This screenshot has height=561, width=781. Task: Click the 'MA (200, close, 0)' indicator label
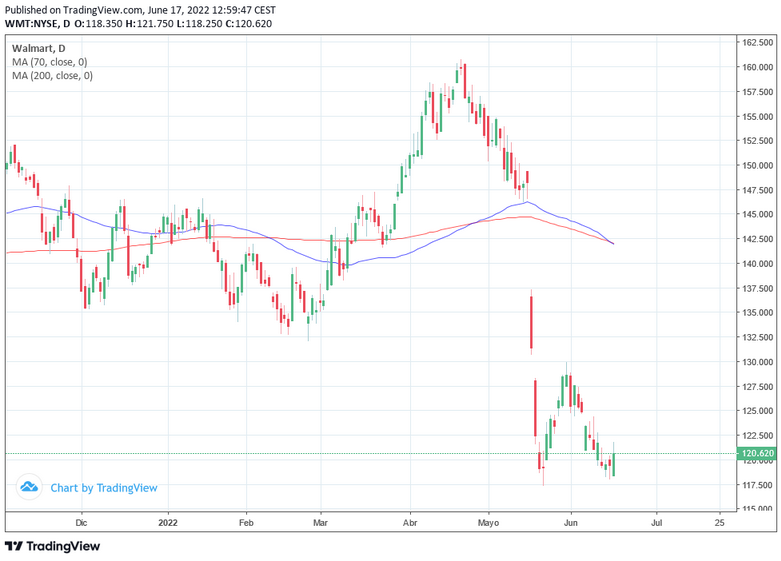52,76
